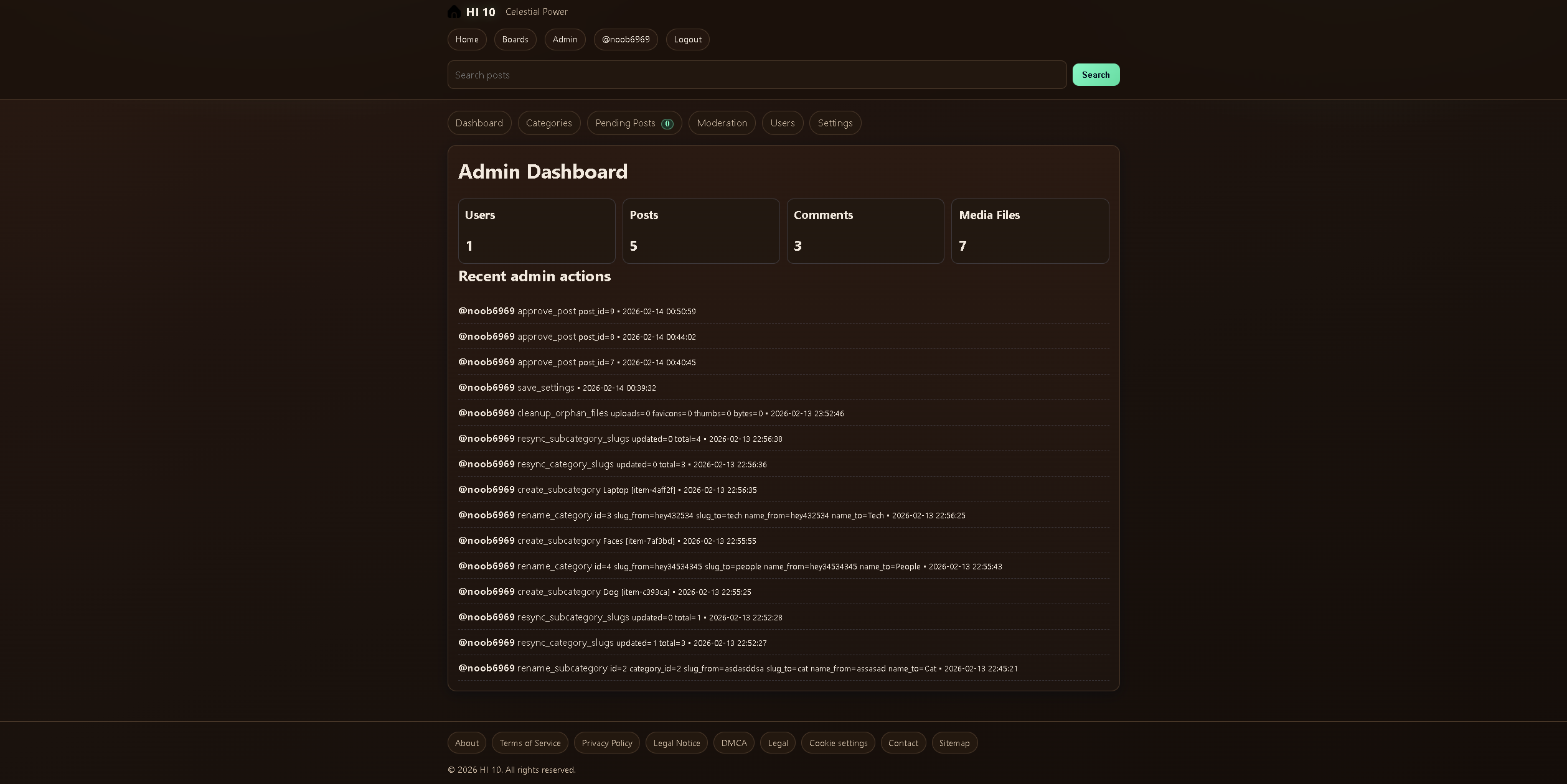The image size is (1567, 784).
Task: Click the home icon next to HI 10
Action: tap(454, 12)
